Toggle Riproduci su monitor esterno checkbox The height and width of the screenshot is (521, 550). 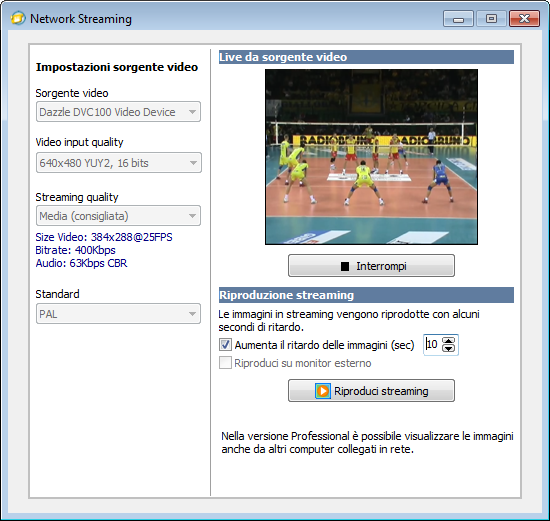[225, 363]
